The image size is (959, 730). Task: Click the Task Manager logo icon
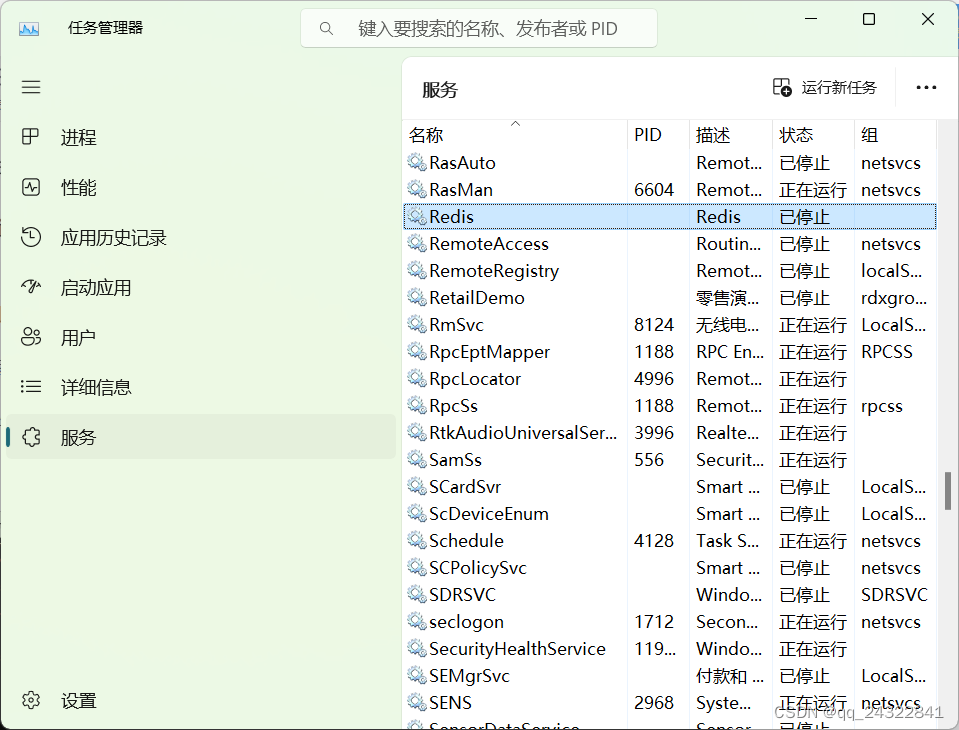tap(29, 27)
